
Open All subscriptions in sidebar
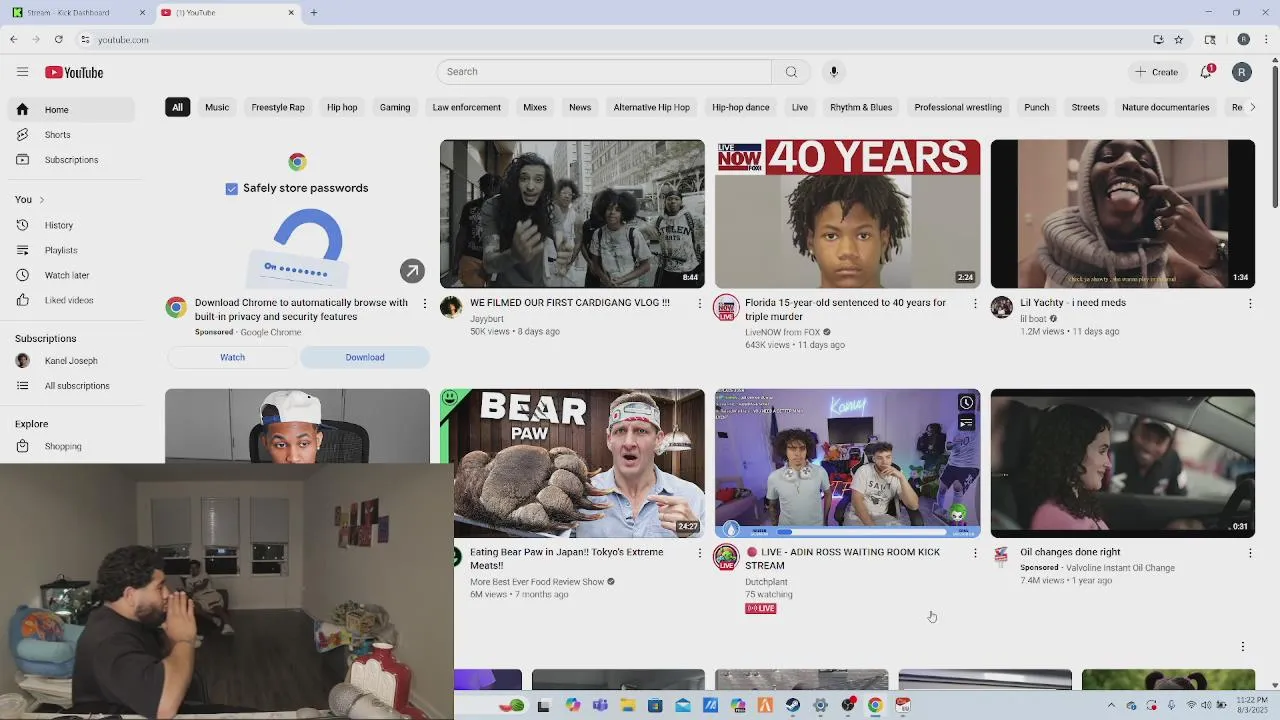pos(70,386)
